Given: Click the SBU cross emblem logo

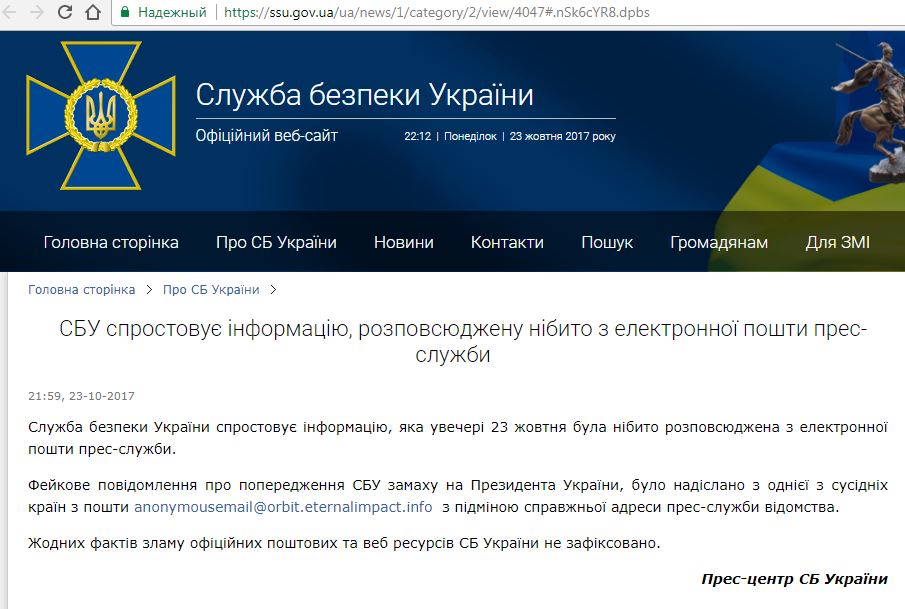Looking at the screenshot, I should pos(100,115).
